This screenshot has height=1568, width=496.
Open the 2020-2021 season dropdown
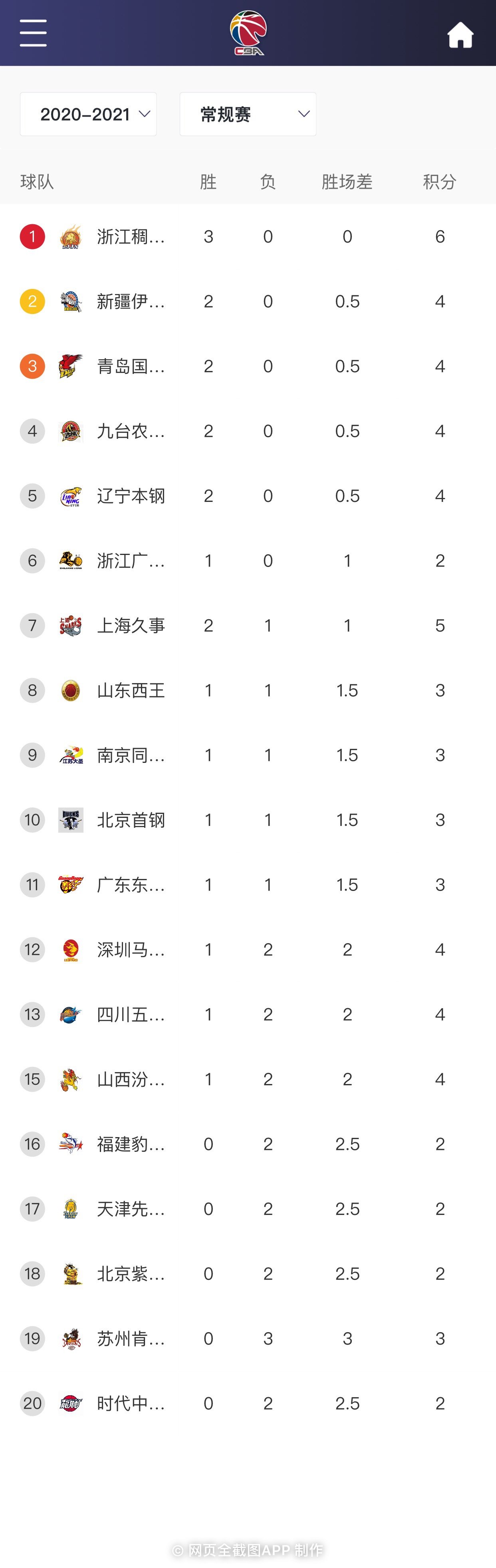pos(88,114)
